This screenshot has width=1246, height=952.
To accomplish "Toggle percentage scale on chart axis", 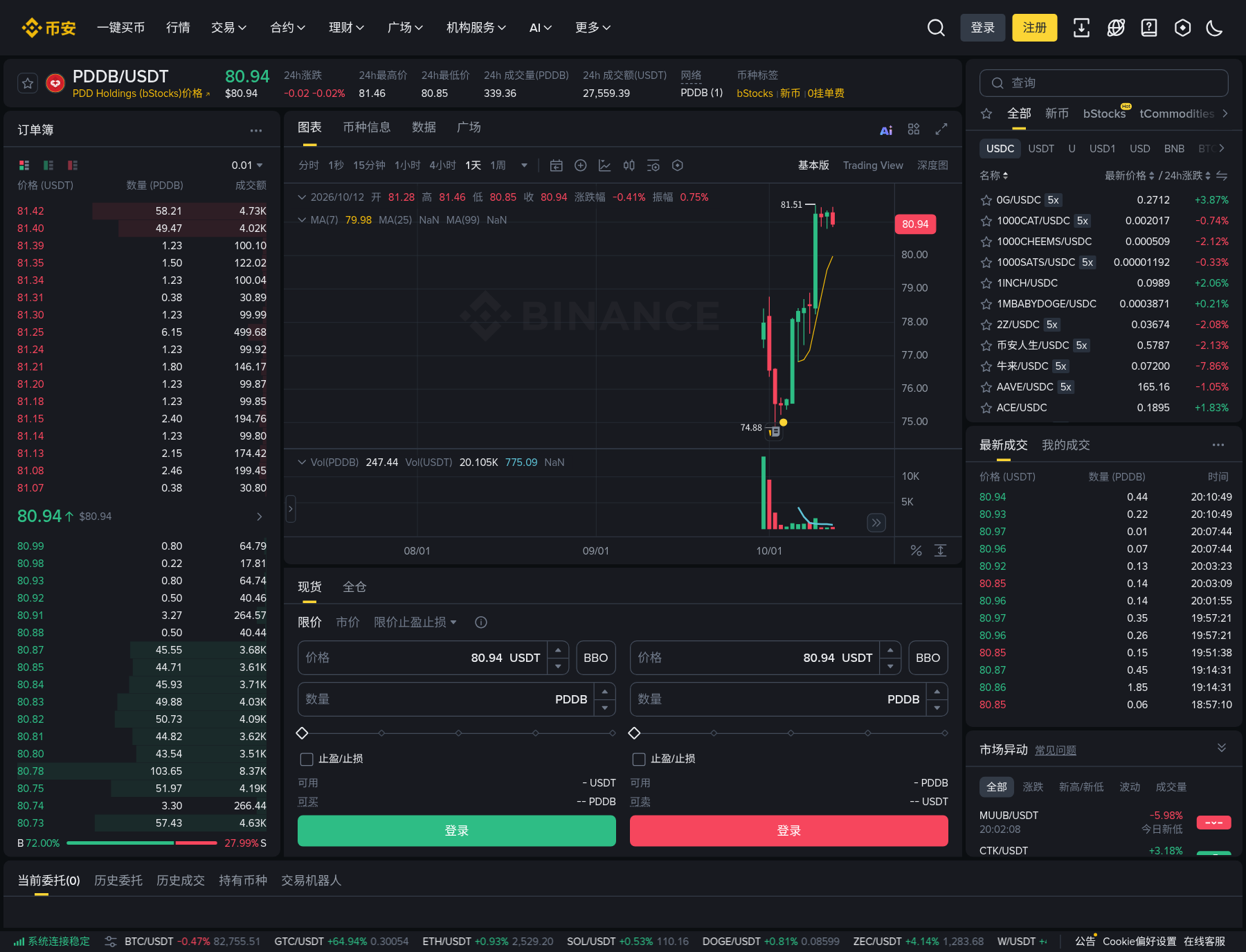I will pyautogui.click(x=916, y=550).
